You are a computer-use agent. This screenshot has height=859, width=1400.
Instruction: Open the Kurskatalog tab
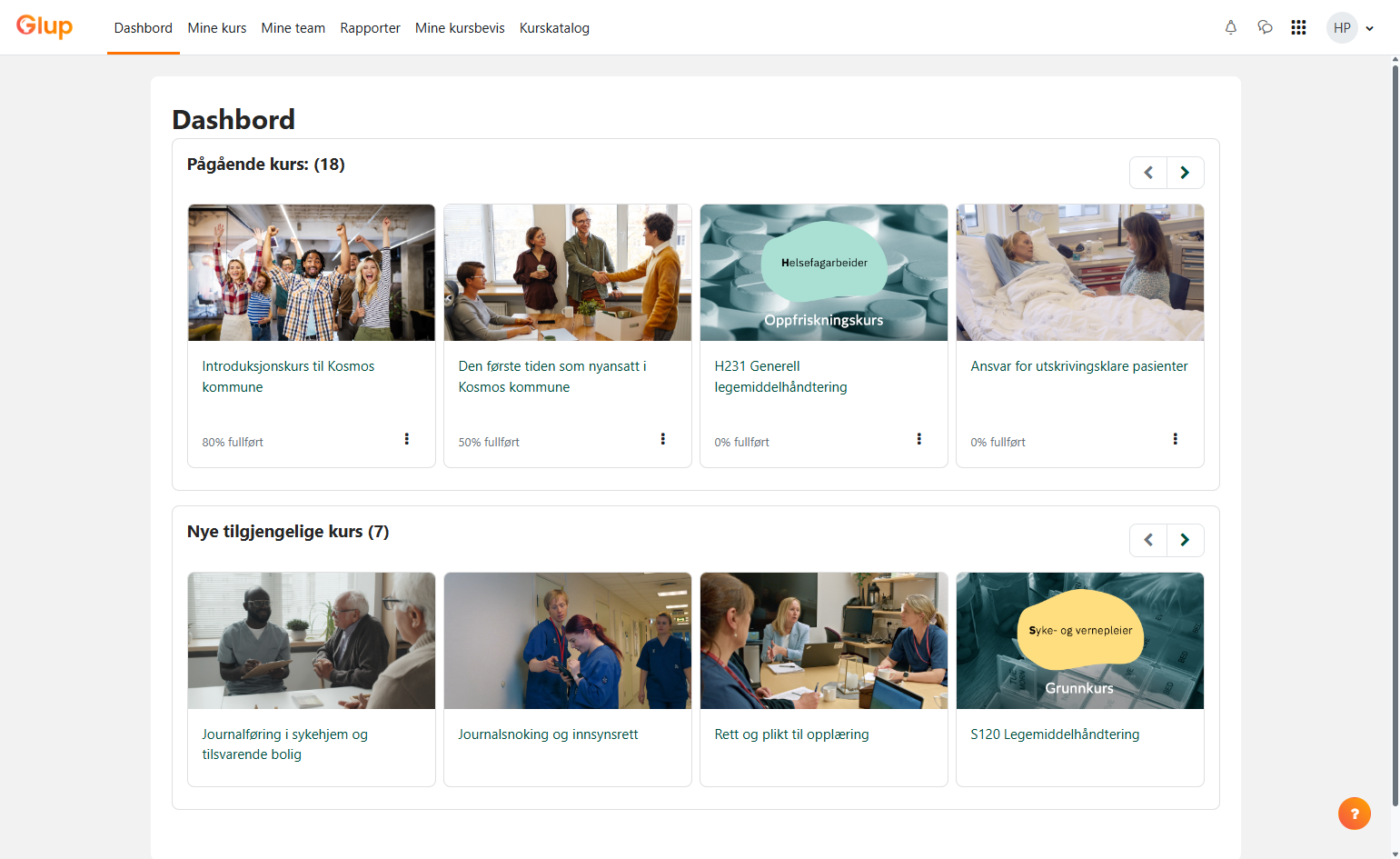pos(554,28)
